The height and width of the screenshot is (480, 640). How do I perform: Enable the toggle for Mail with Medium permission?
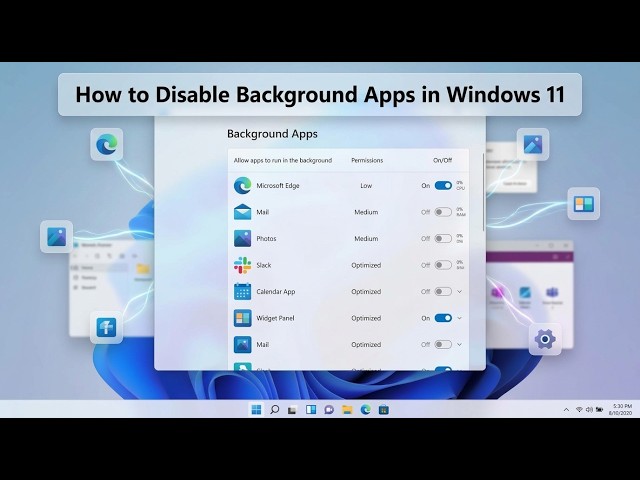click(x=443, y=212)
